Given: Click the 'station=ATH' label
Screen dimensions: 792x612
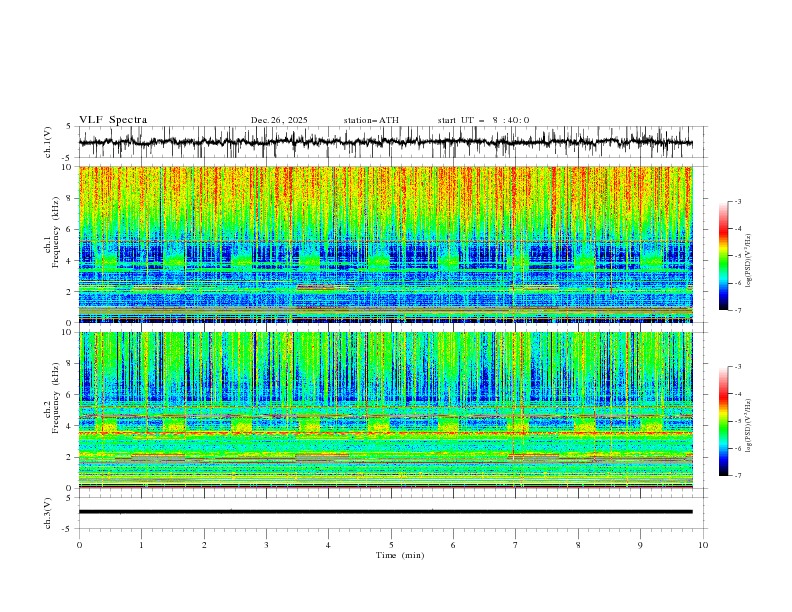Looking at the screenshot, I should point(371,120).
